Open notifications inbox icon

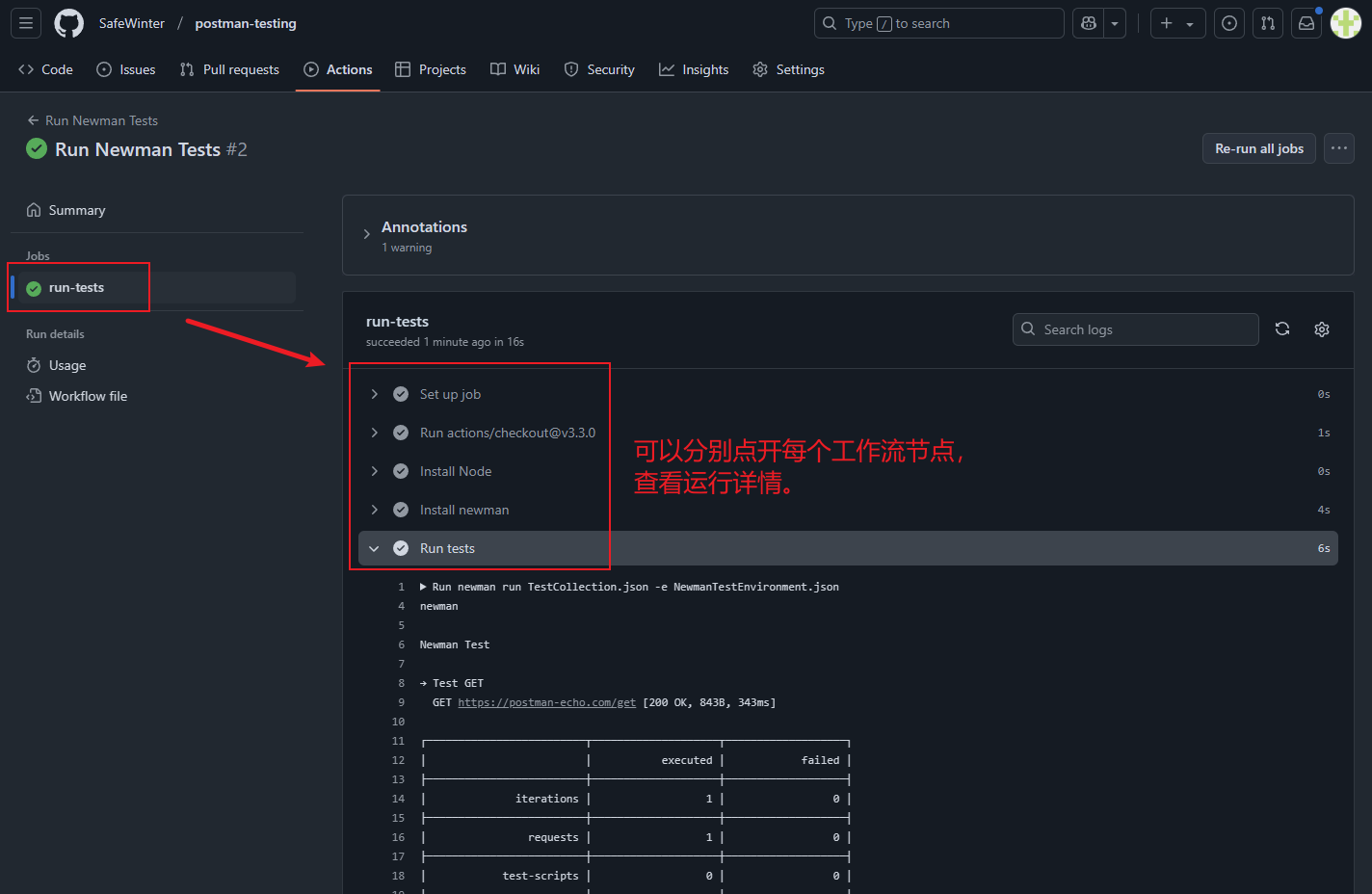(1306, 23)
